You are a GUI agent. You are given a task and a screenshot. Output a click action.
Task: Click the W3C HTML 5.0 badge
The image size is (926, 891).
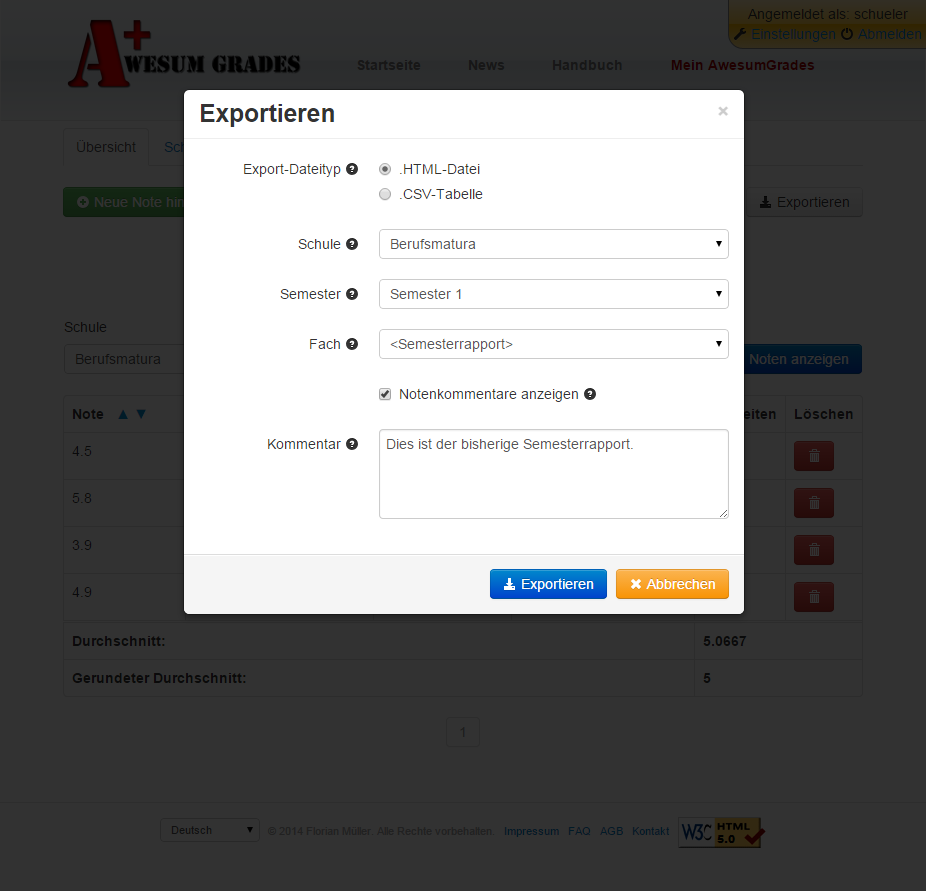click(721, 831)
